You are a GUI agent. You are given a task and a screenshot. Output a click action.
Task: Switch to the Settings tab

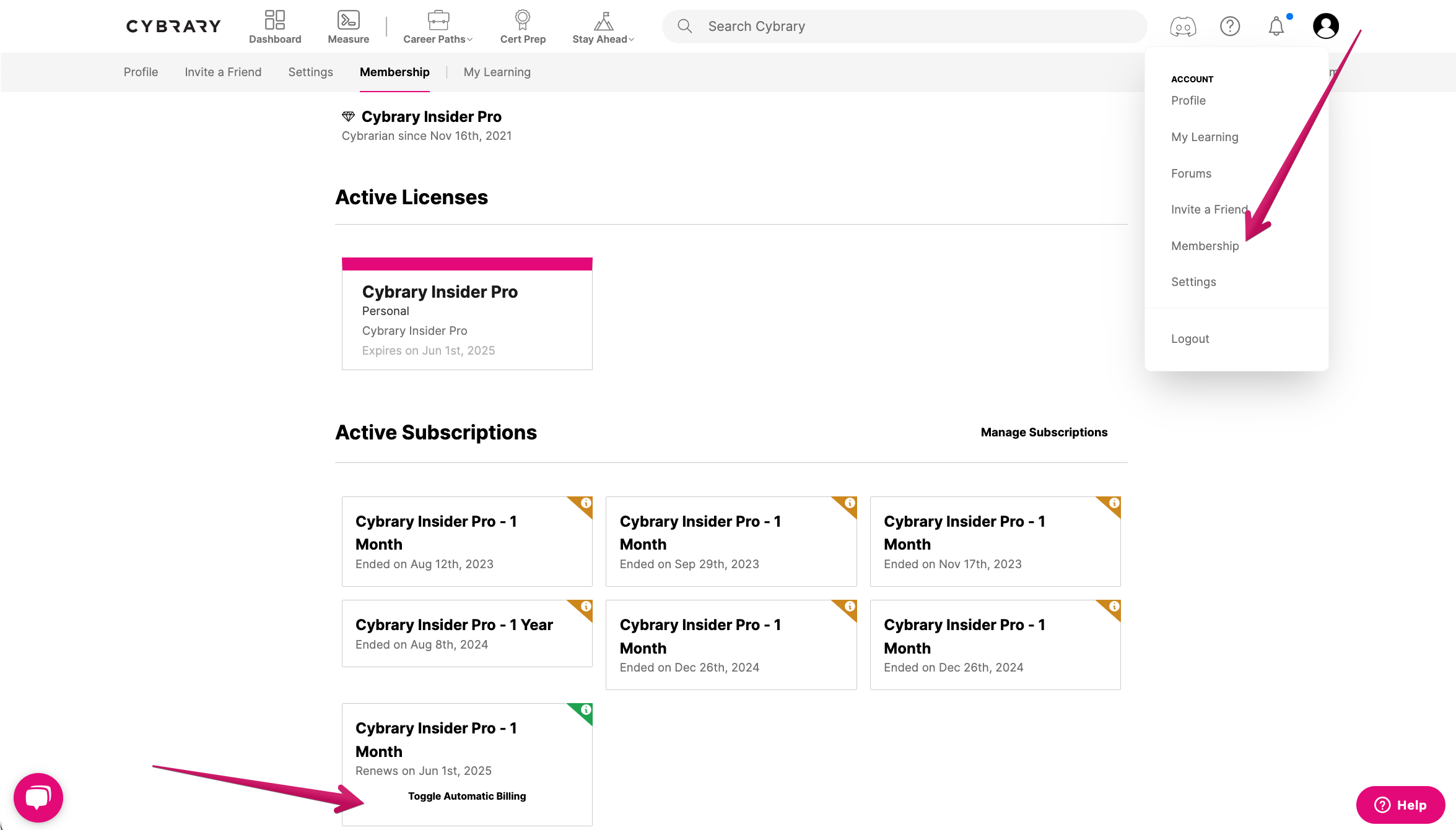(310, 72)
